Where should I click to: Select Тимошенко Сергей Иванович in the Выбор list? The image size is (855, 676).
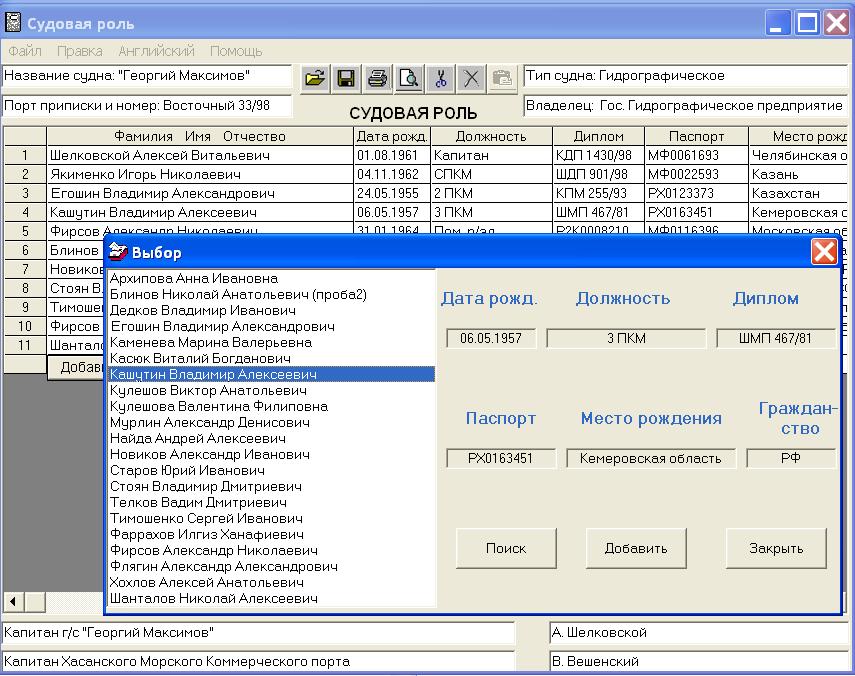(x=272, y=518)
